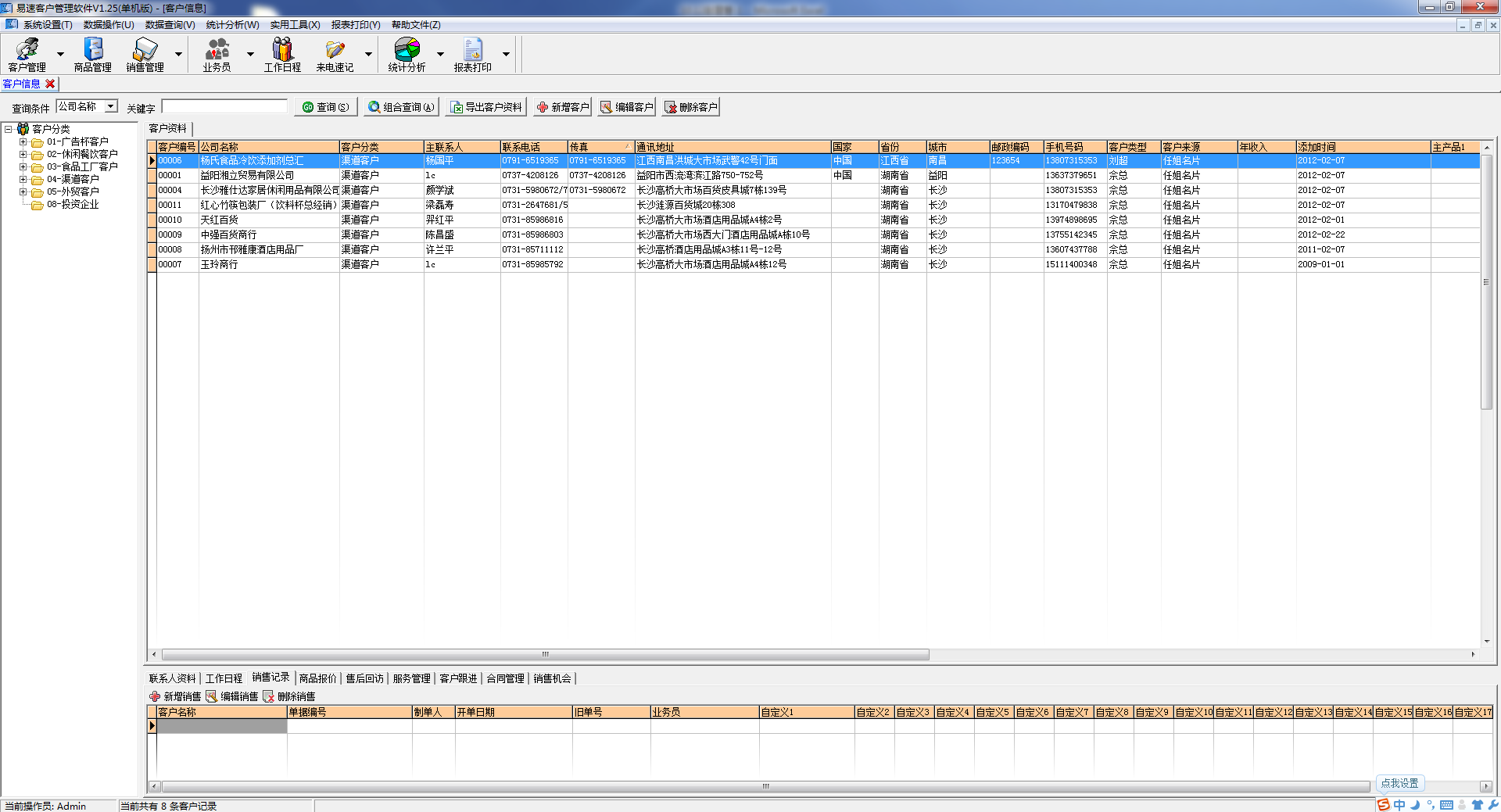Open the 数据查询(V) menu
Viewport: 1501px width, 812px height.
(x=170, y=25)
